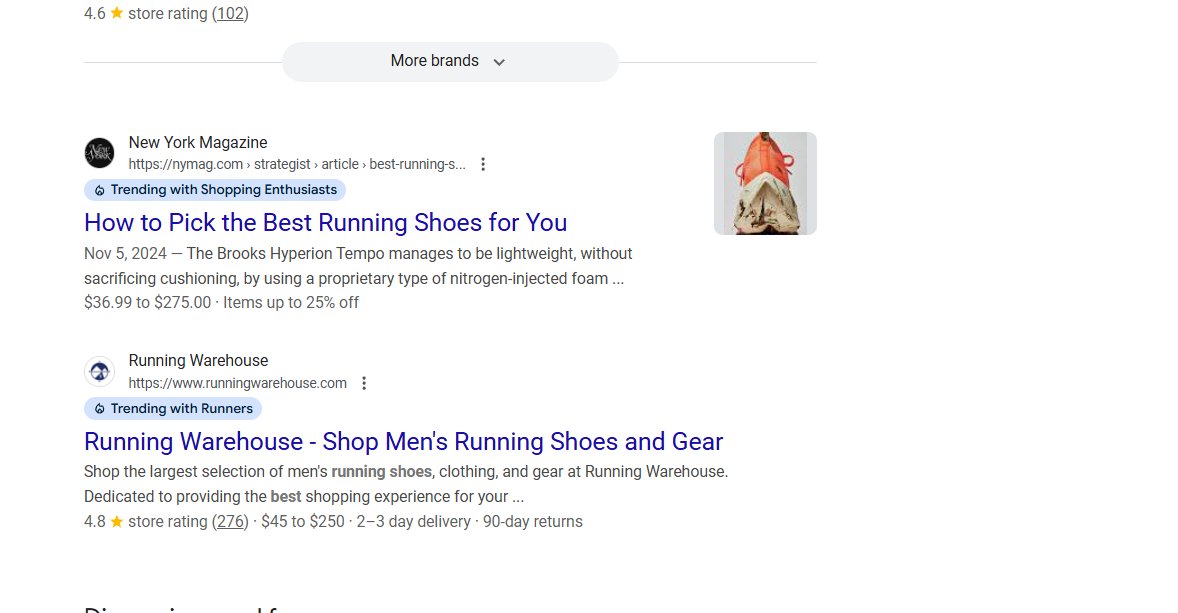Click the $45 to $250 price text
Image resolution: width=1178 pixels, height=613 pixels.
coord(303,521)
